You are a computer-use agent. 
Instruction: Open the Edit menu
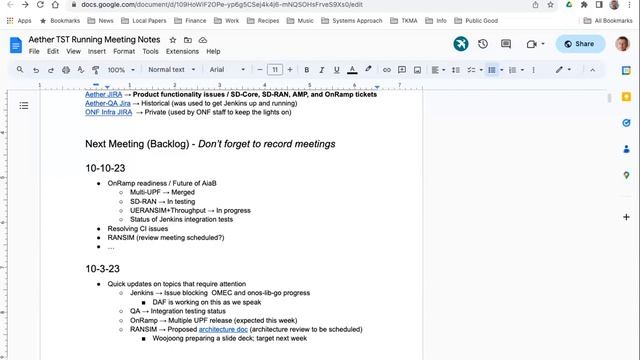coord(53,51)
